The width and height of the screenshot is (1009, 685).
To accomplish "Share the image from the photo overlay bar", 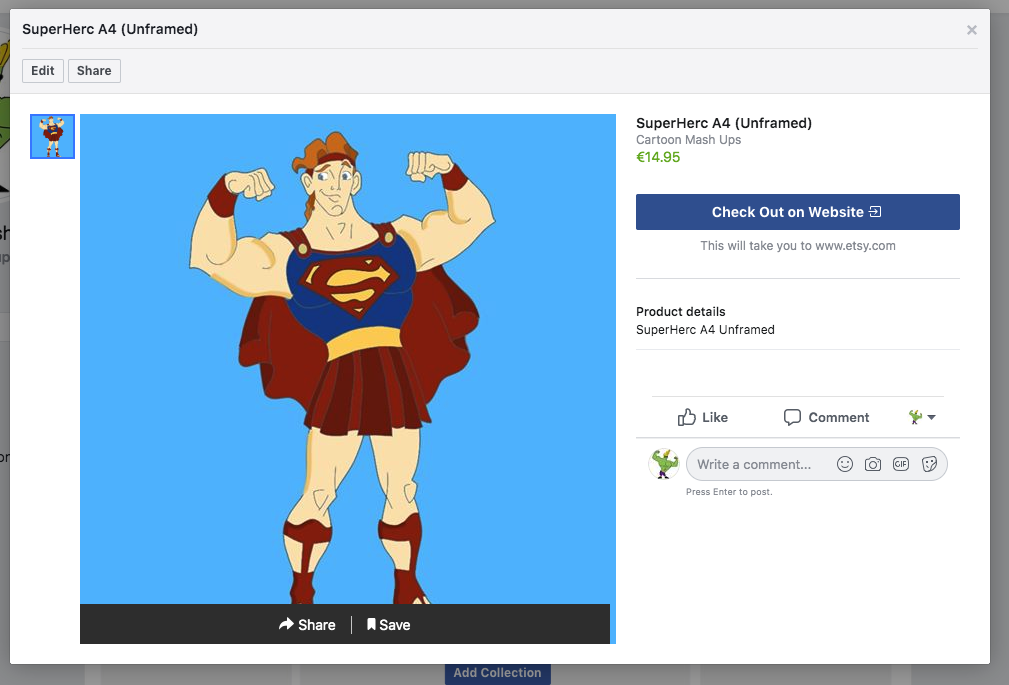I will 307,624.
